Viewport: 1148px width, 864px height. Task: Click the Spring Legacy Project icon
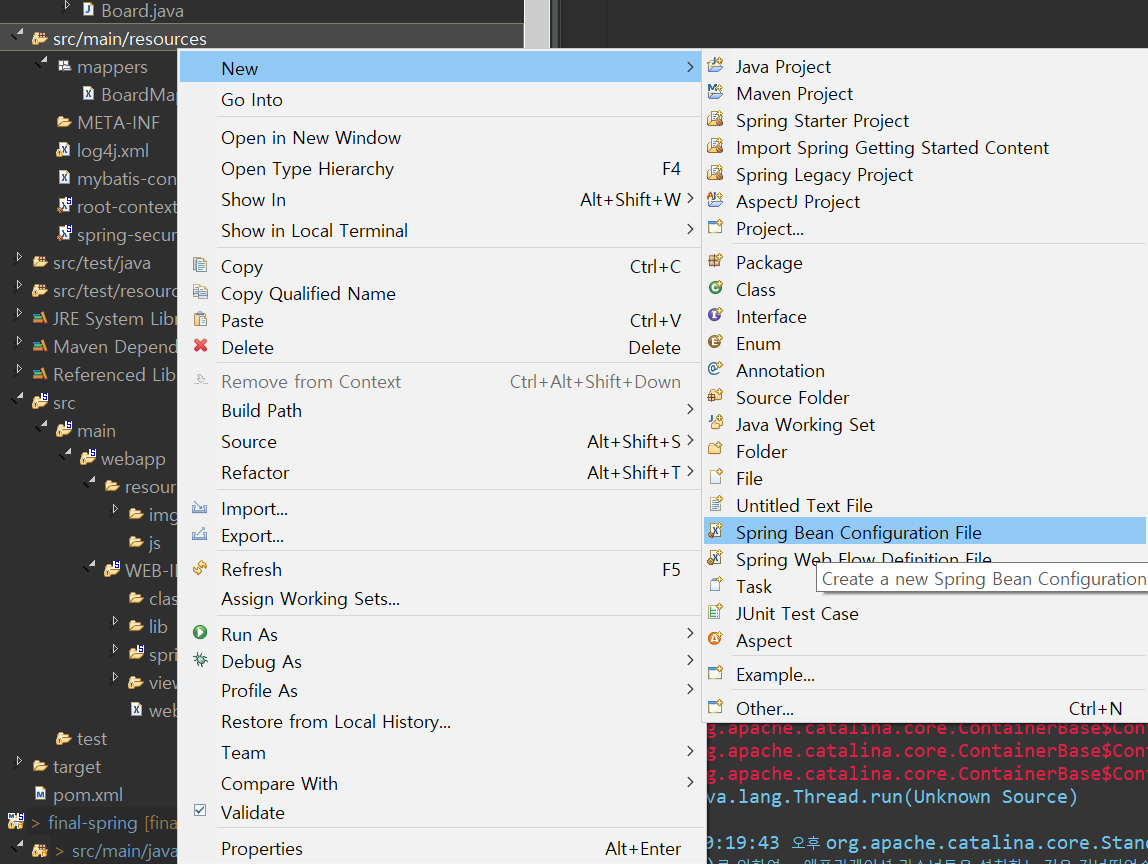(715, 174)
